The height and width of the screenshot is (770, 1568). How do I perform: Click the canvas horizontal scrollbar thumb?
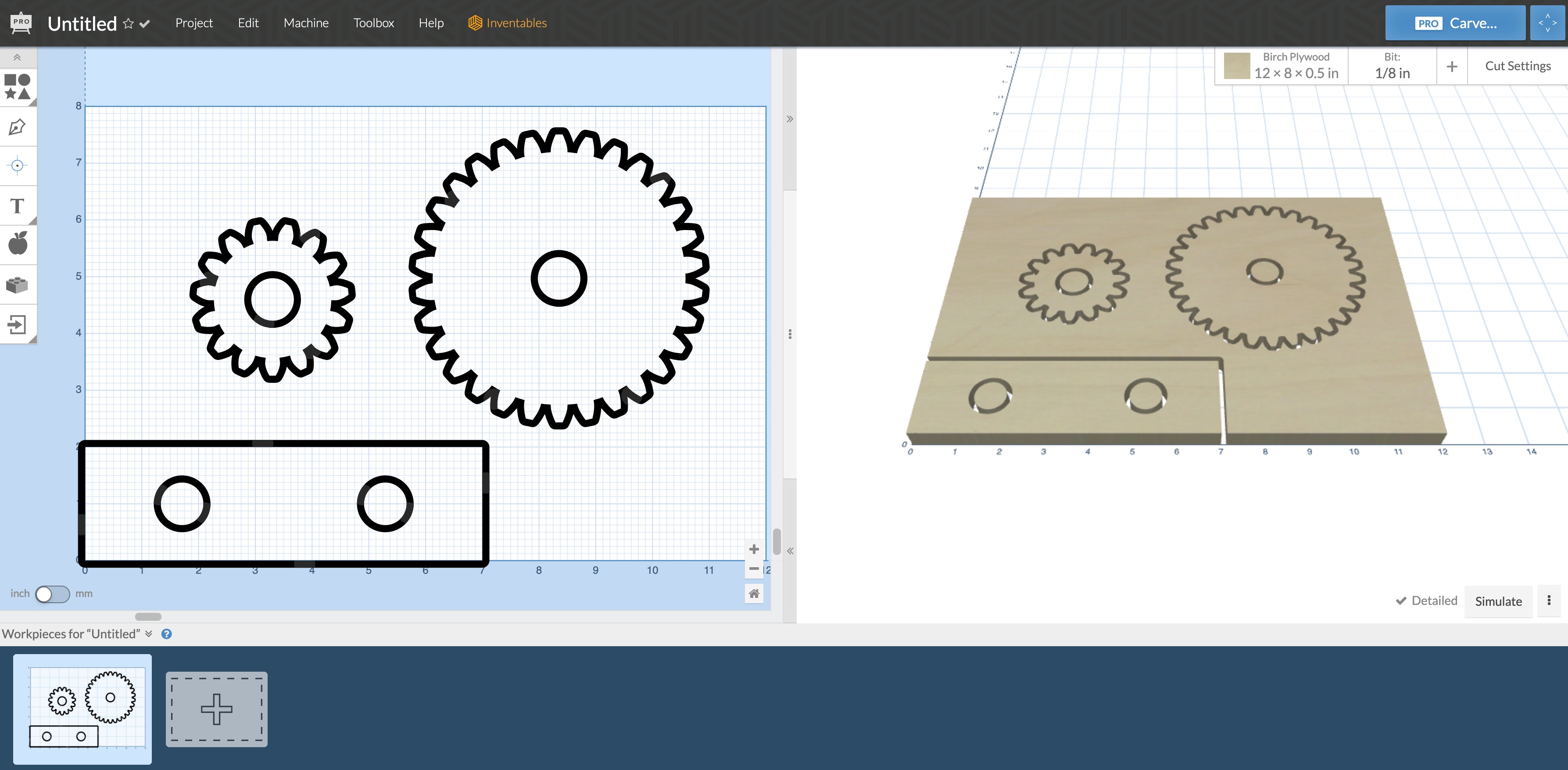click(148, 616)
